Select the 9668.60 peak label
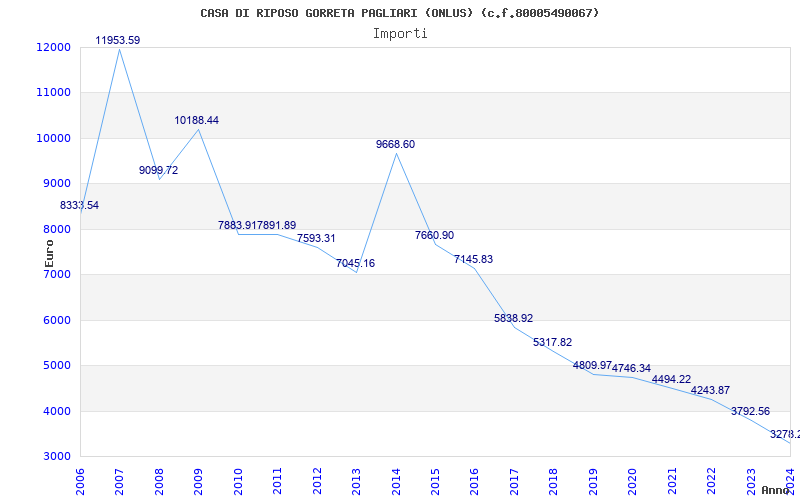800x500 pixels. pyautogui.click(x=395, y=144)
